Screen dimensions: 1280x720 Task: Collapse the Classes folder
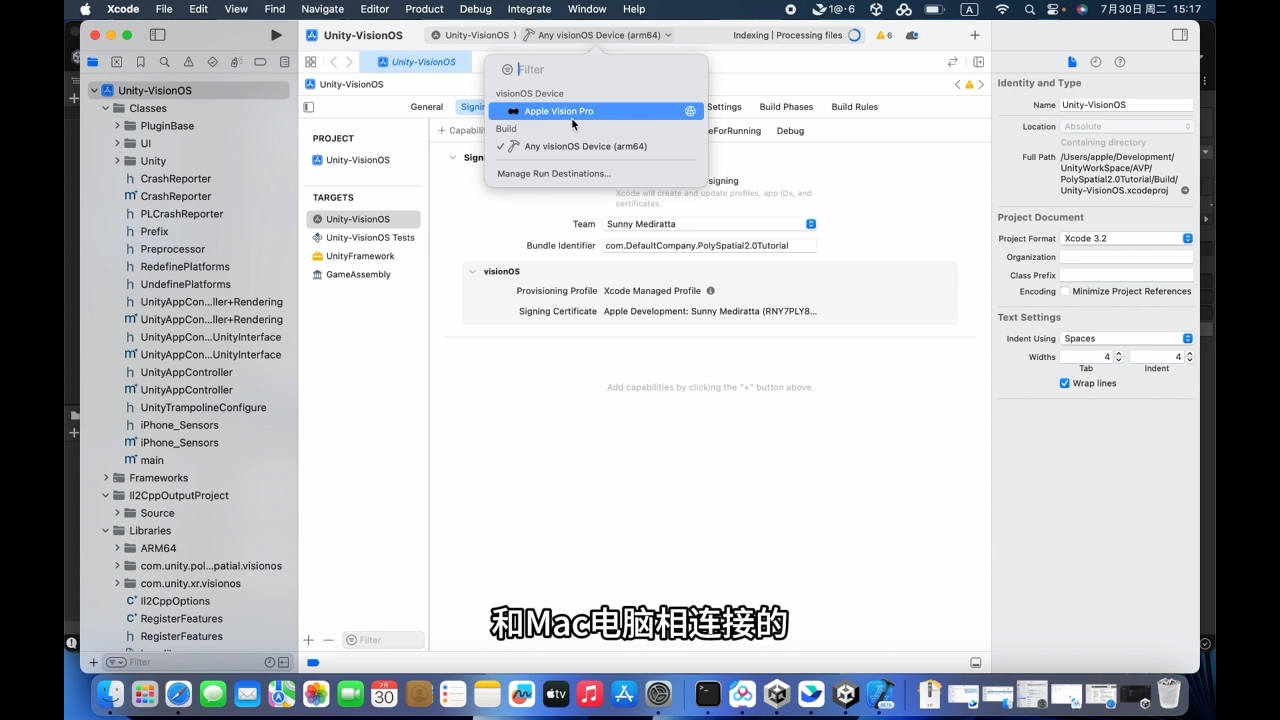pos(105,108)
